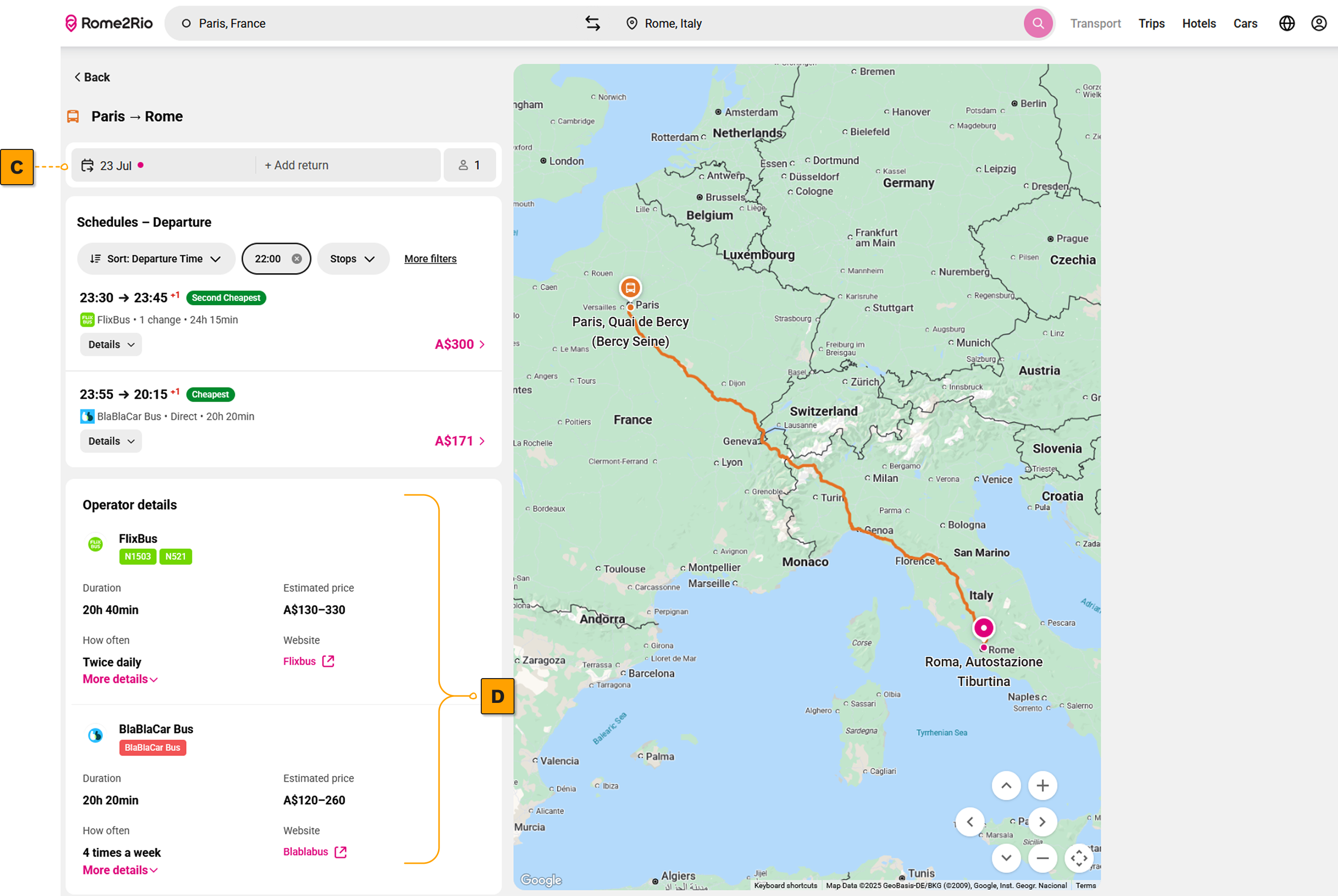Go to the Trips menu item

tap(1151, 23)
